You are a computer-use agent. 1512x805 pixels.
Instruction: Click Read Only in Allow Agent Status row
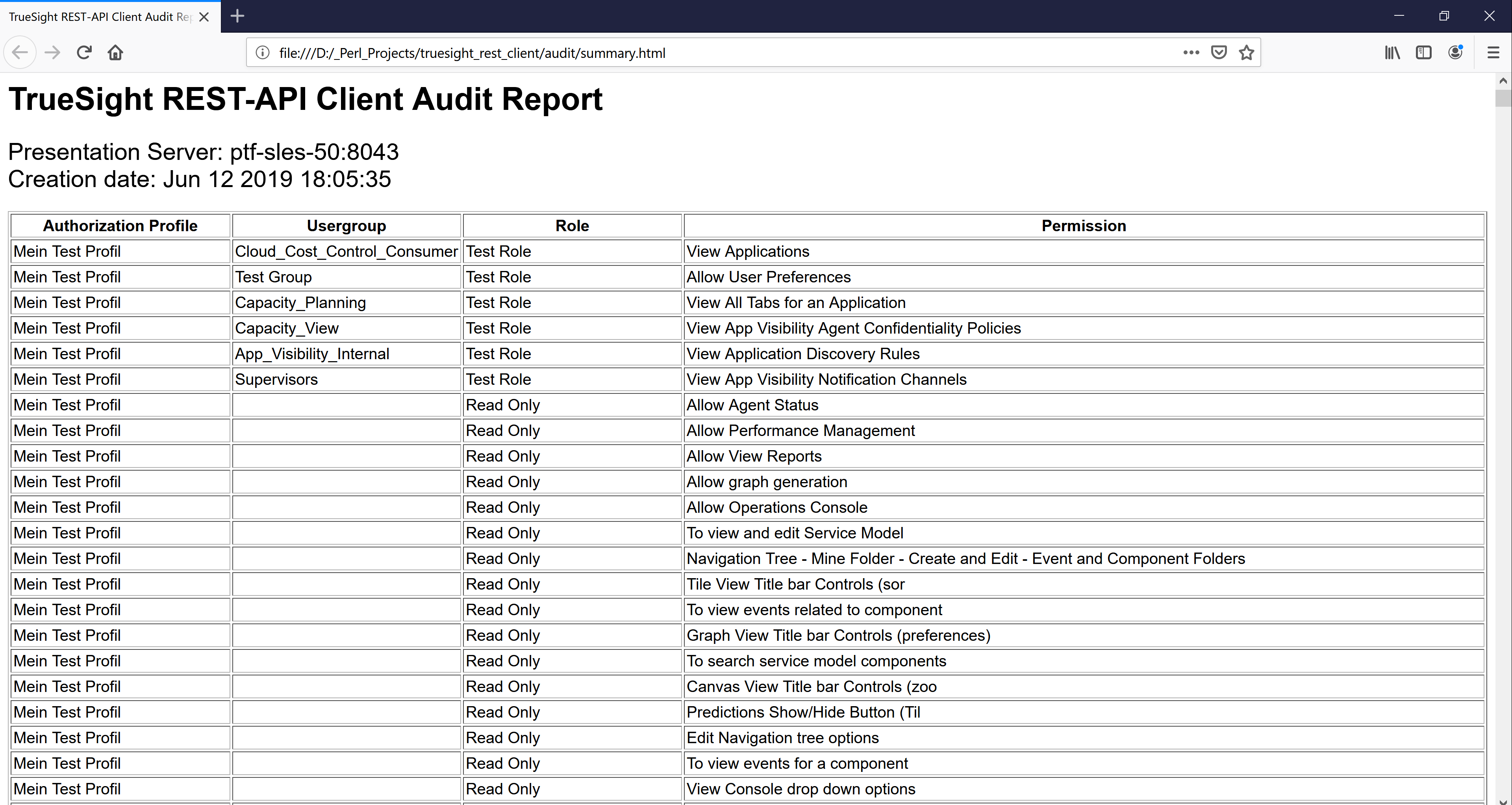point(572,405)
